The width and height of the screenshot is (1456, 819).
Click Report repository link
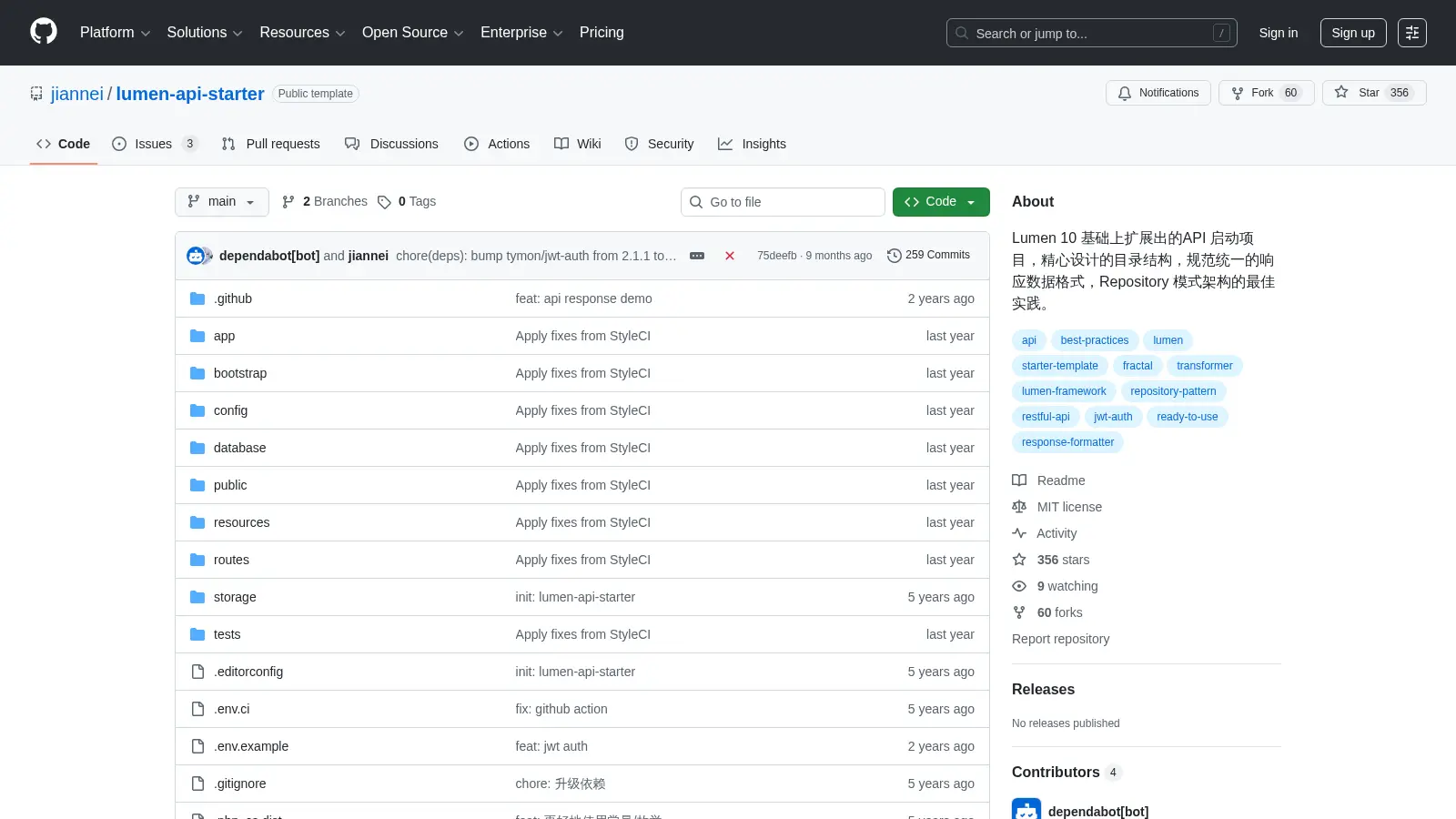1061,639
